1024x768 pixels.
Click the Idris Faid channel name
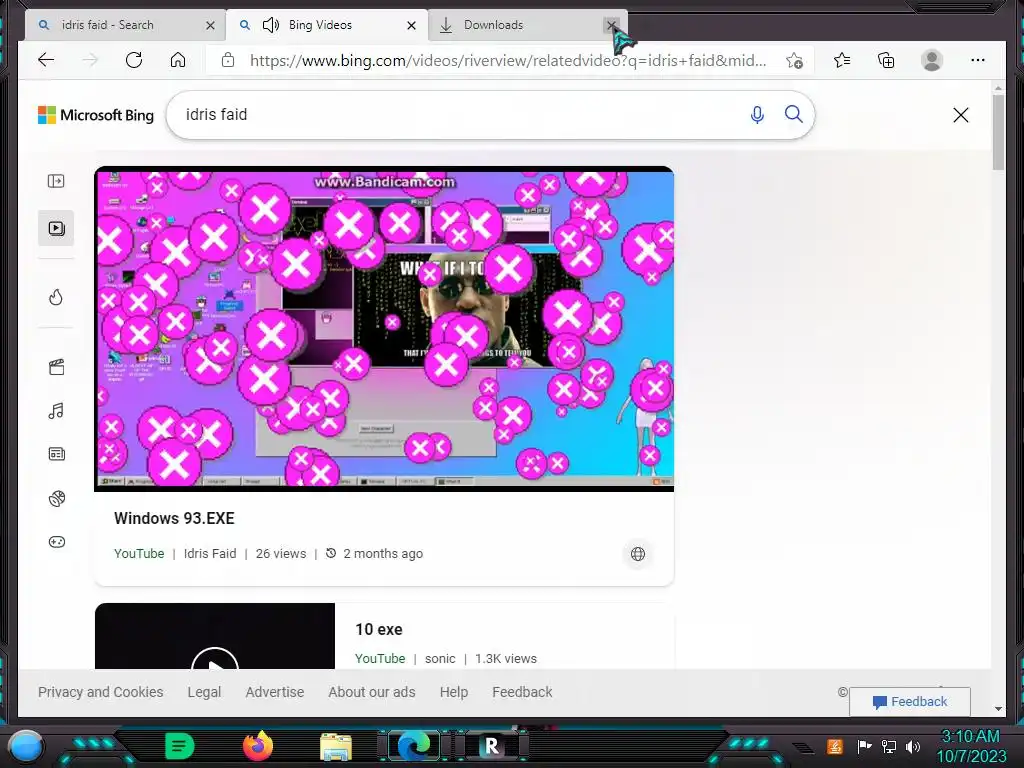click(x=210, y=553)
